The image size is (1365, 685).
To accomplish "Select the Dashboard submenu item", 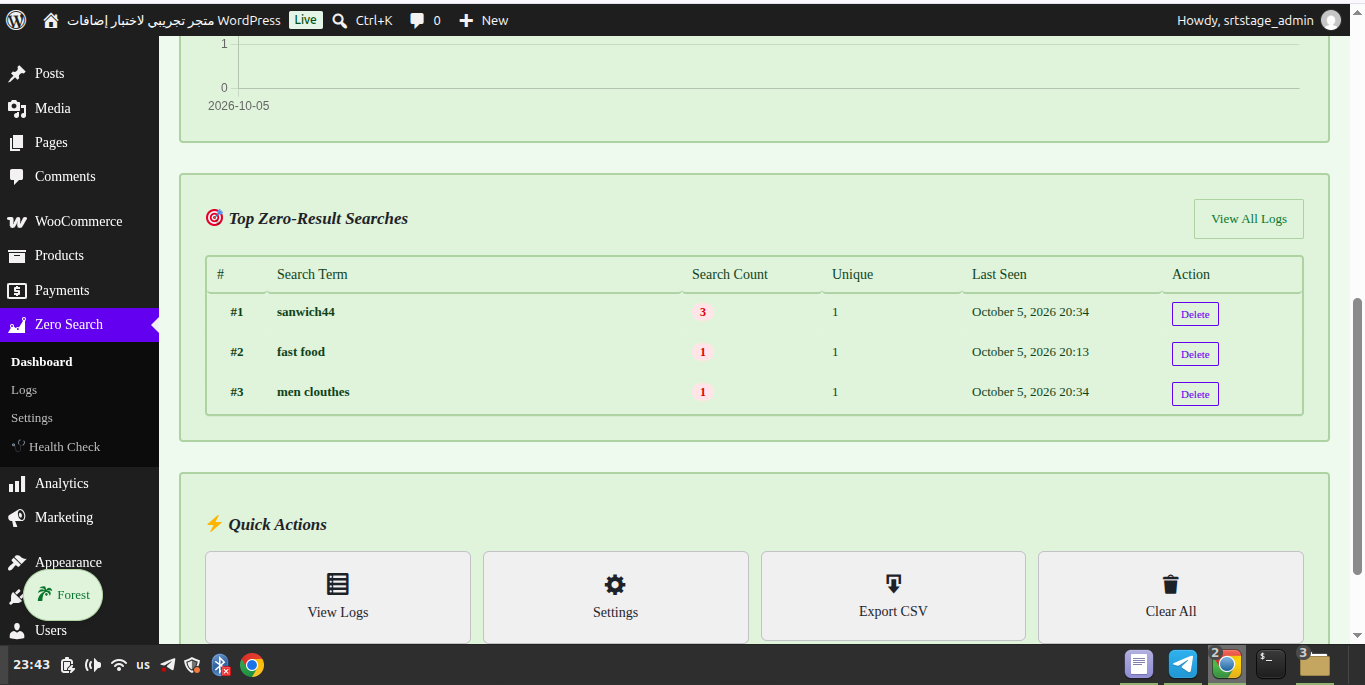I will [42, 362].
